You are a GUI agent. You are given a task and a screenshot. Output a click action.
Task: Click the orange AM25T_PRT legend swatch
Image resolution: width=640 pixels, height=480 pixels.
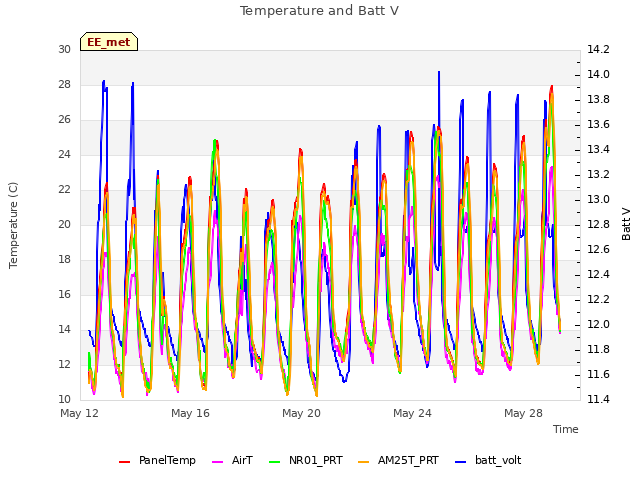(x=363, y=462)
